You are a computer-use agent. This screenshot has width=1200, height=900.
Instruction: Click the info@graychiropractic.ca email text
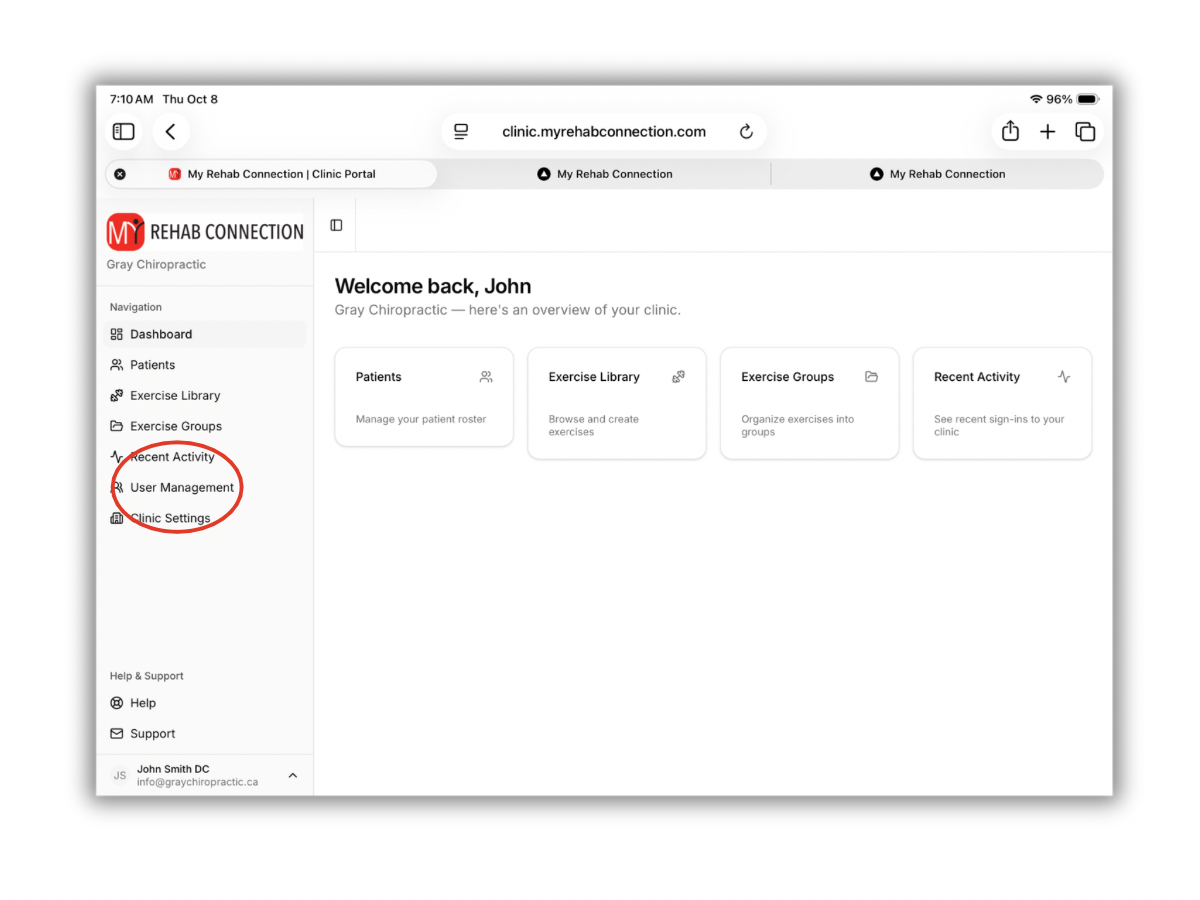point(198,783)
